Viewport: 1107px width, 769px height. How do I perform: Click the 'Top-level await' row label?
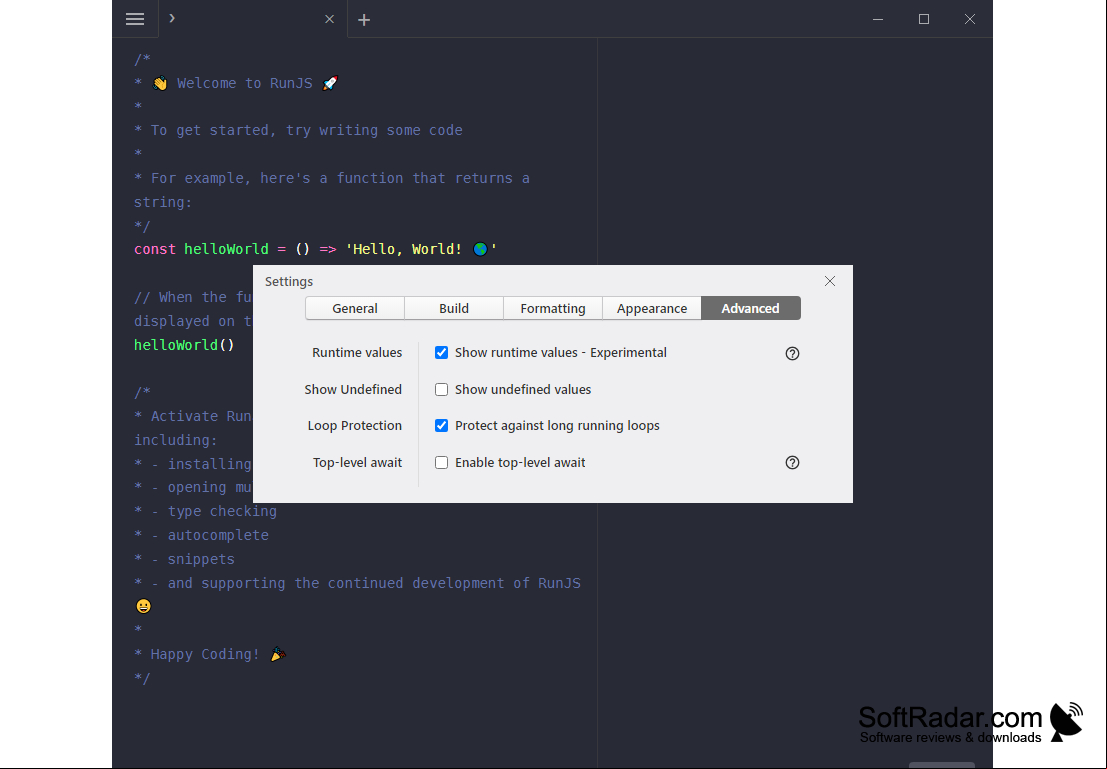tap(357, 463)
